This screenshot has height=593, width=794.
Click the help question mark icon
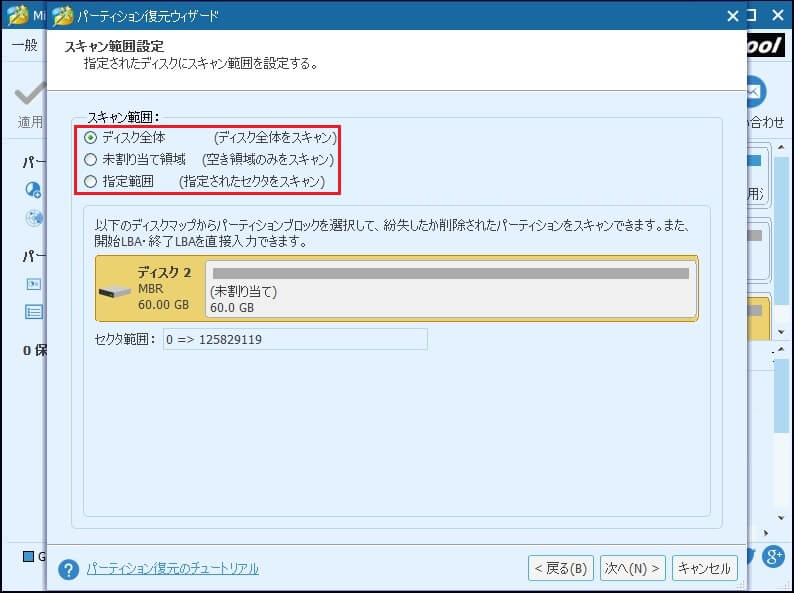[x=68, y=569]
